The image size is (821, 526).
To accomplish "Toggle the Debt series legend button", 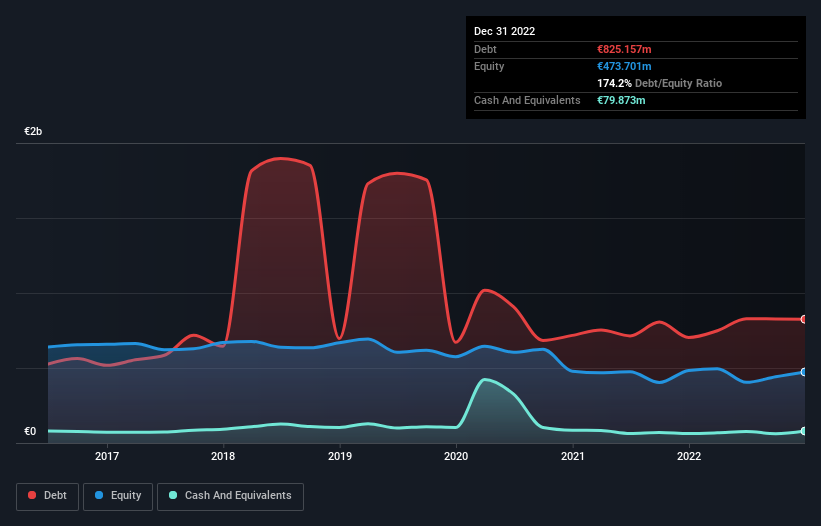I will click(x=48, y=496).
